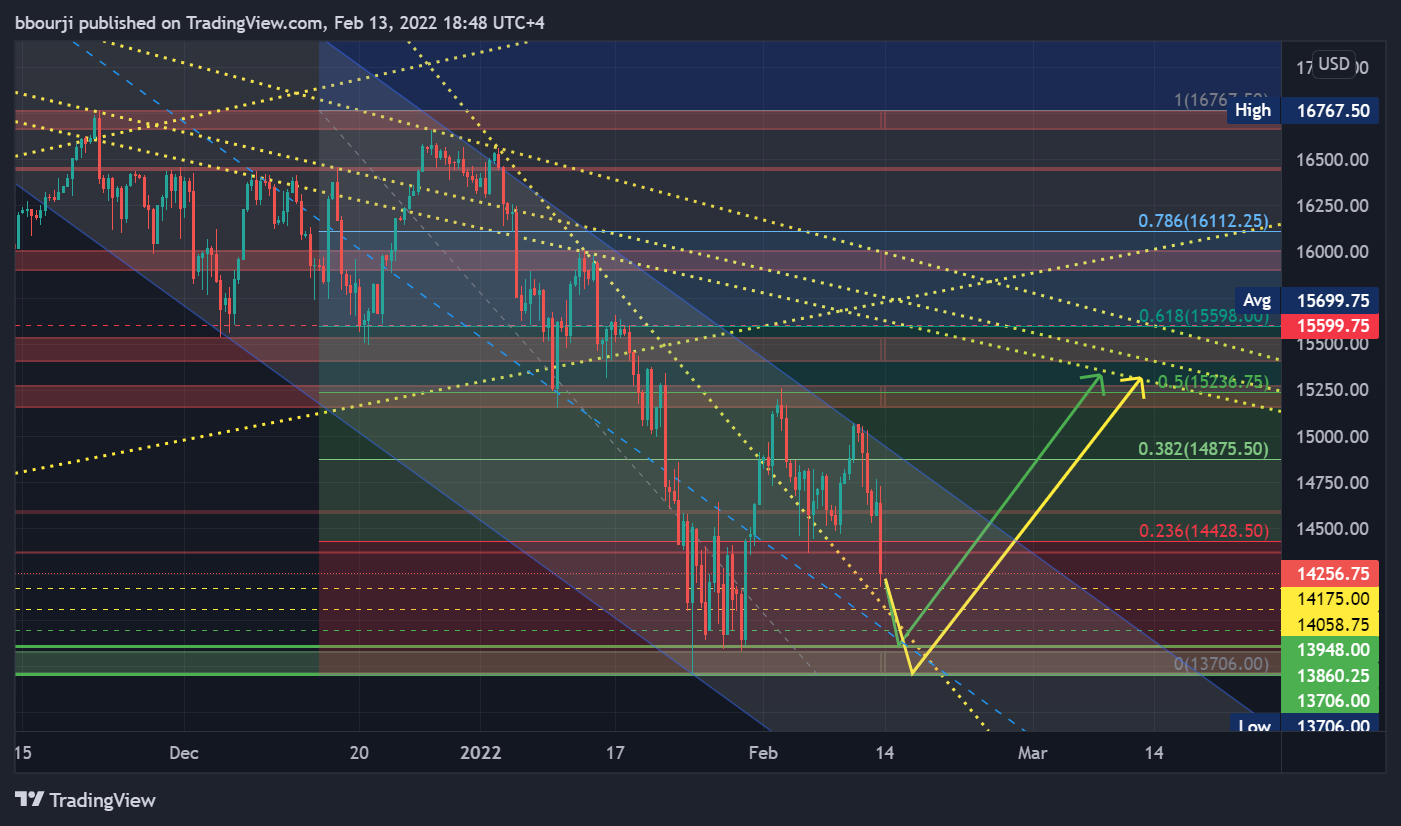Click the Feb label on time axis
The width and height of the screenshot is (1401, 826).
[x=762, y=753]
